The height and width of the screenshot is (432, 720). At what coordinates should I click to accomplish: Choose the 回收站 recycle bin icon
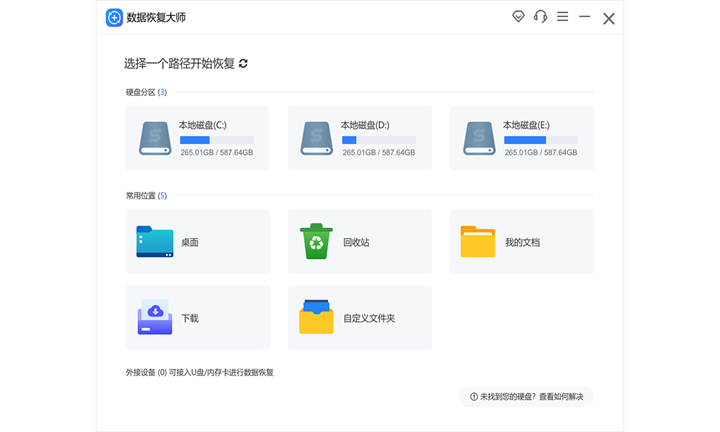coord(316,241)
